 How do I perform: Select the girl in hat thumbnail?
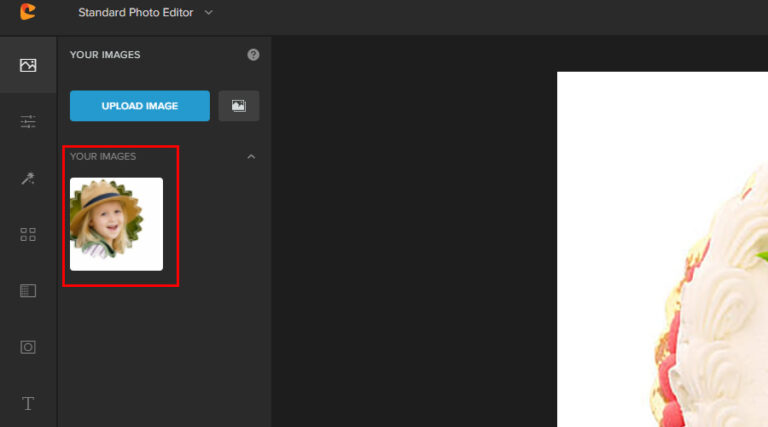click(117, 224)
